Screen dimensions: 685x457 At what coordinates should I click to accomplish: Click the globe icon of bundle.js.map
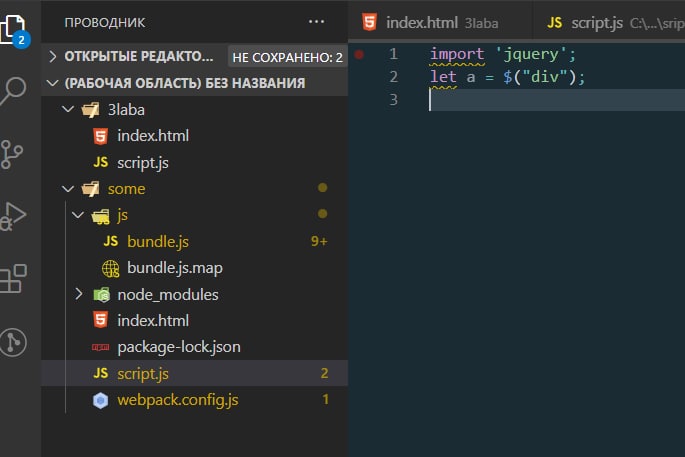[111, 268]
